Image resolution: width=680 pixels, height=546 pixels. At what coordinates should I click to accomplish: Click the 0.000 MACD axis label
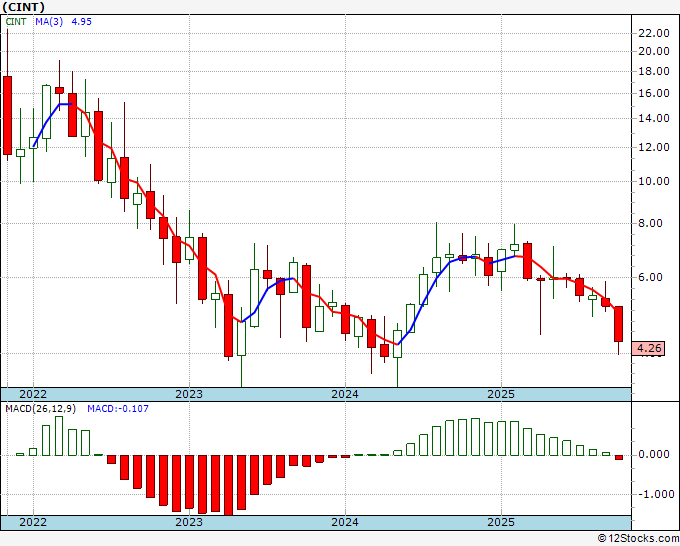(654, 455)
